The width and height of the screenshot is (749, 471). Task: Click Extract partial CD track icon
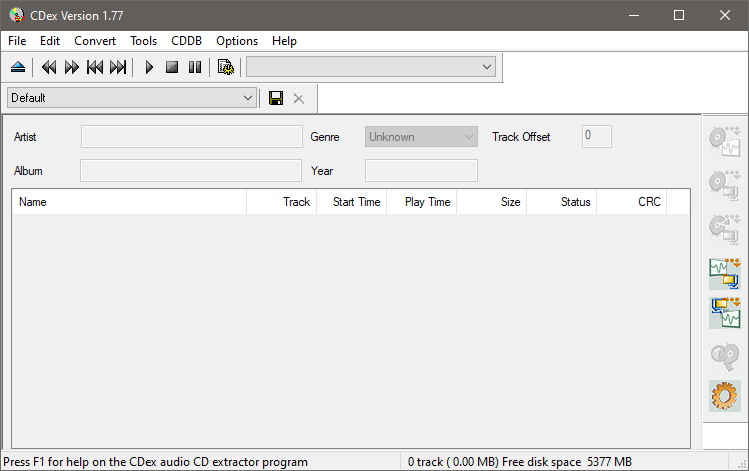[725, 228]
